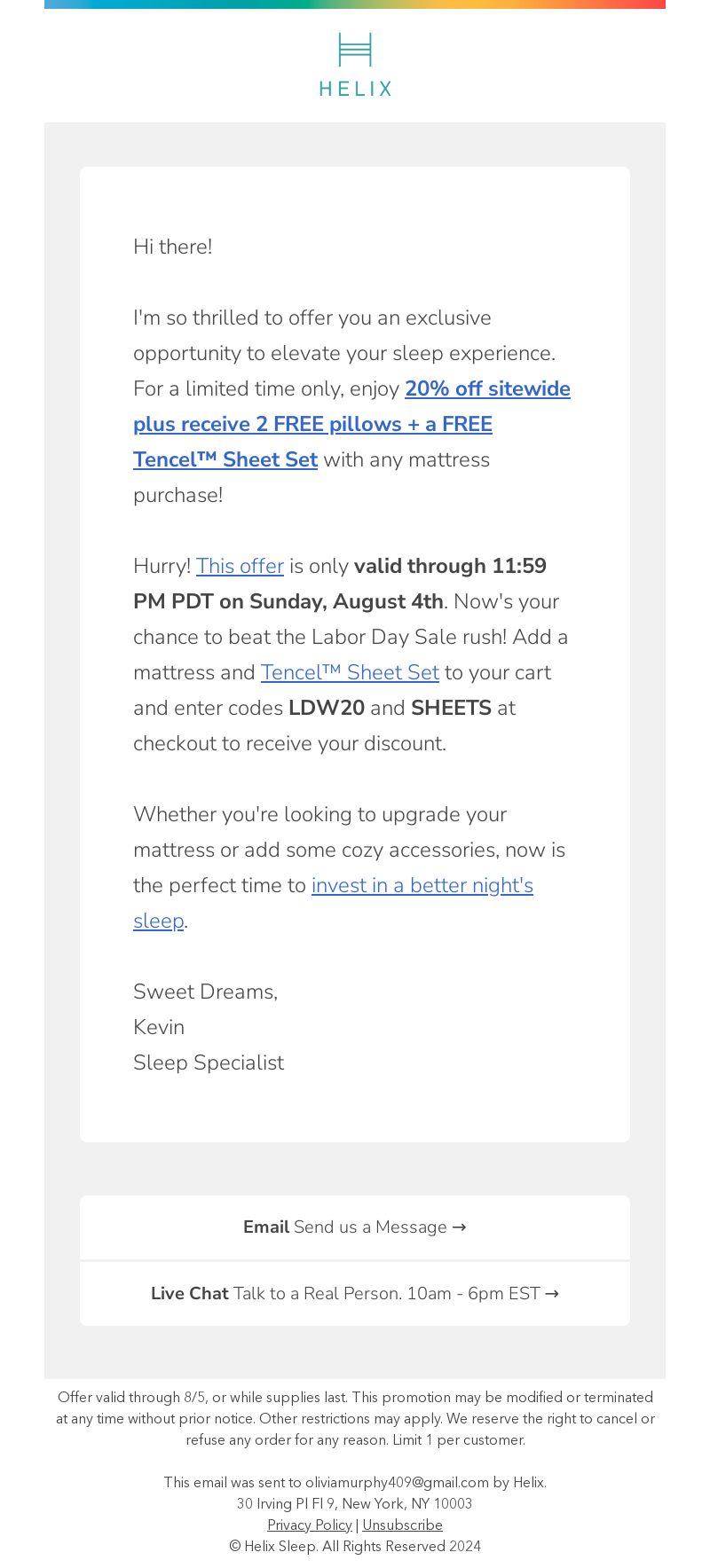The image size is (710, 1568).
Task: Click the SHEETS promo code text
Action: coord(451,708)
